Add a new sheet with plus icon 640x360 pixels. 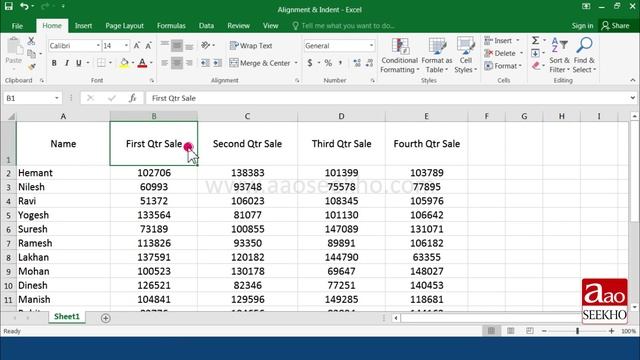[105, 318]
